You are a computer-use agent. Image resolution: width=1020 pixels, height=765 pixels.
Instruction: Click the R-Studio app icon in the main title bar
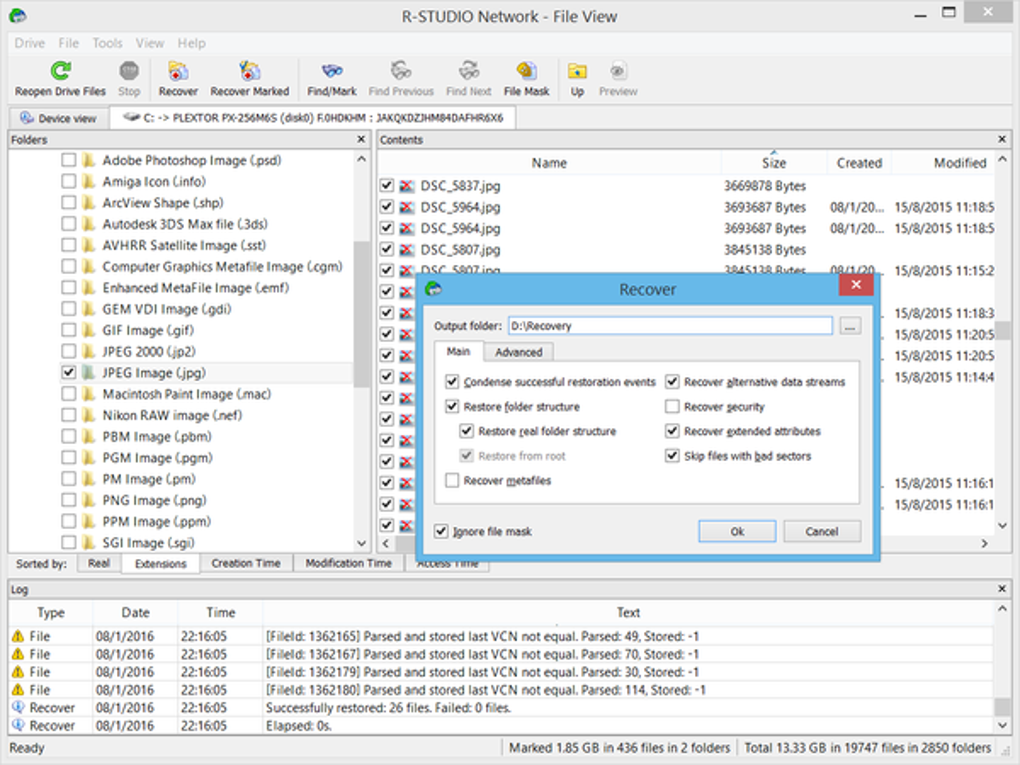[x=18, y=16]
